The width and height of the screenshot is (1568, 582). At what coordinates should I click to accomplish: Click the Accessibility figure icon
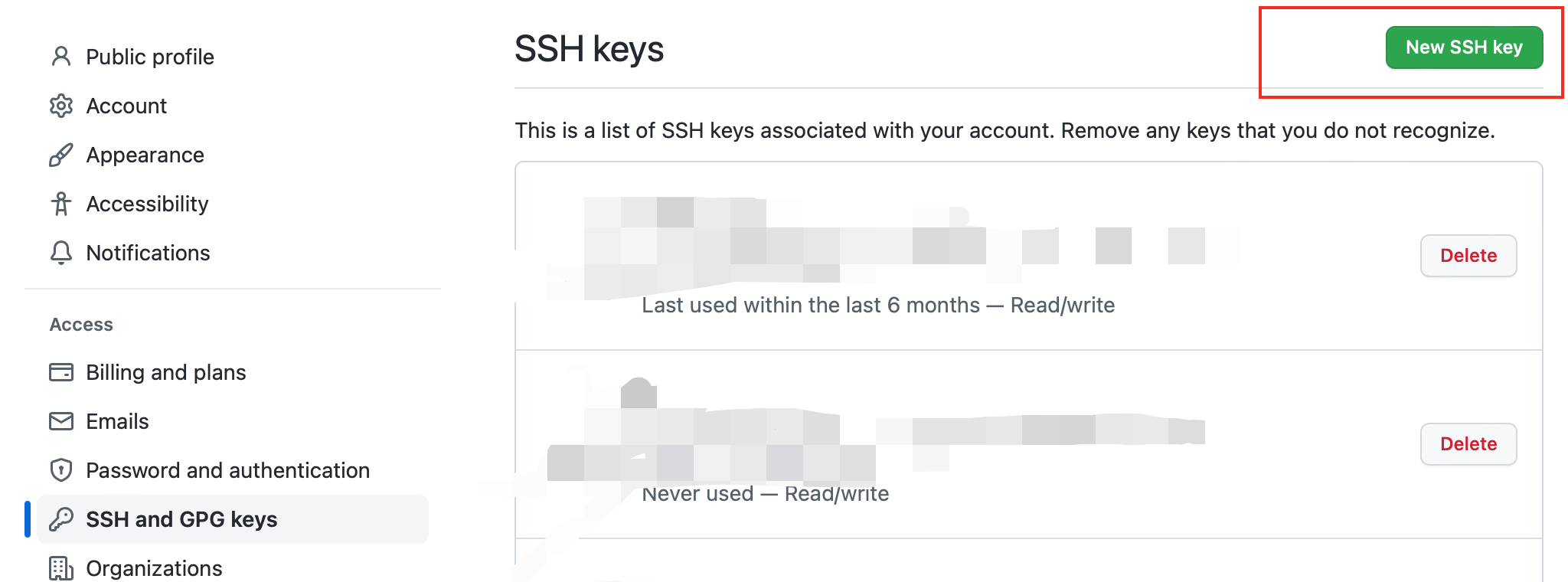click(x=61, y=204)
